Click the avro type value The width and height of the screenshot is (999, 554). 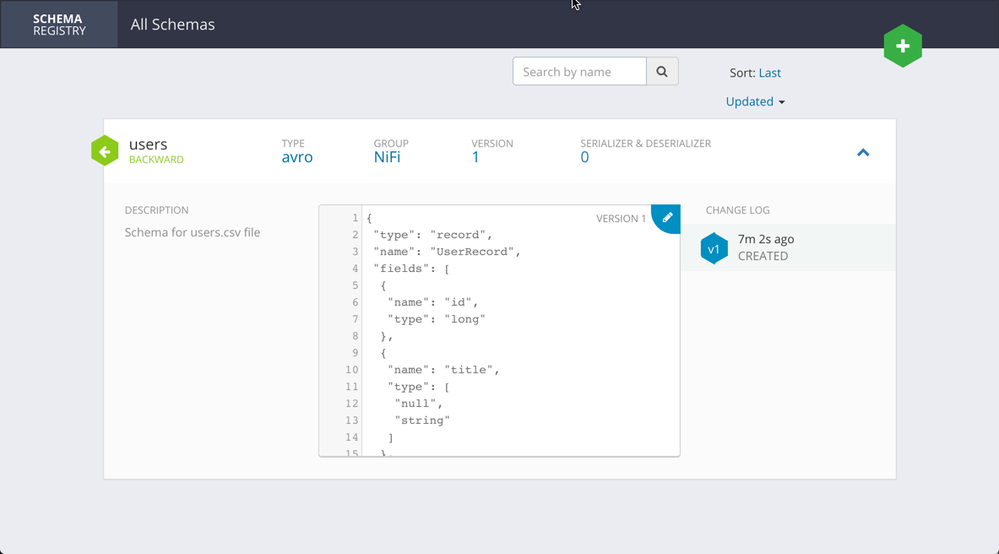(x=297, y=157)
